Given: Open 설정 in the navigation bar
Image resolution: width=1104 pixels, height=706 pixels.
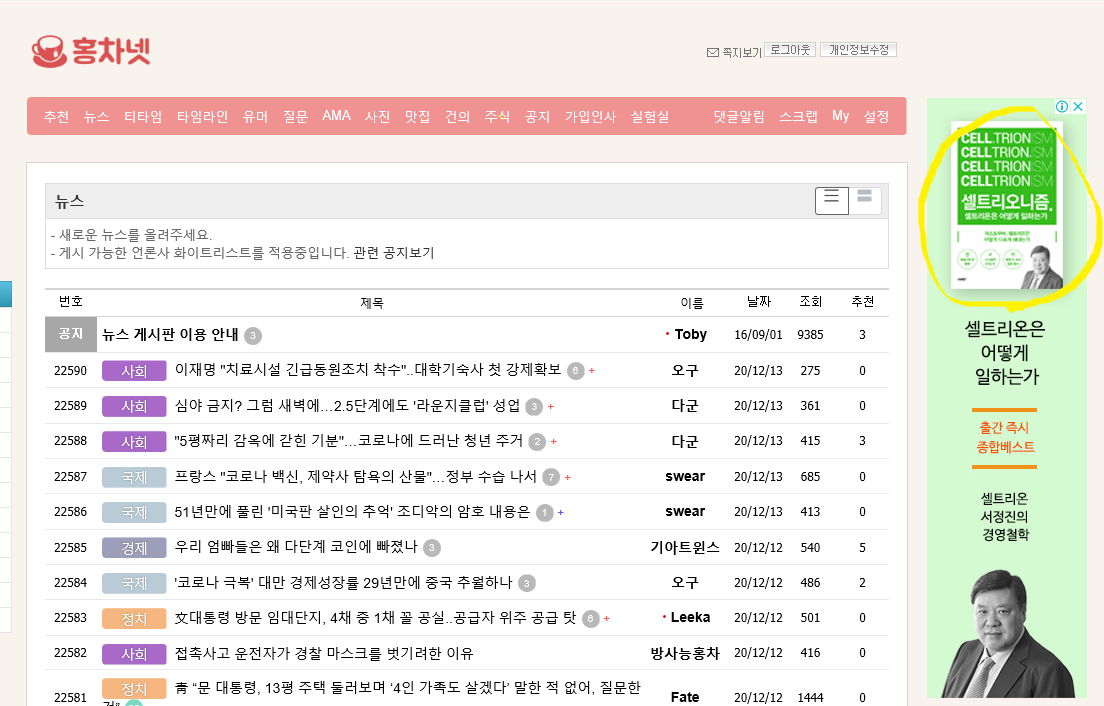Looking at the screenshot, I should click(x=876, y=116).
